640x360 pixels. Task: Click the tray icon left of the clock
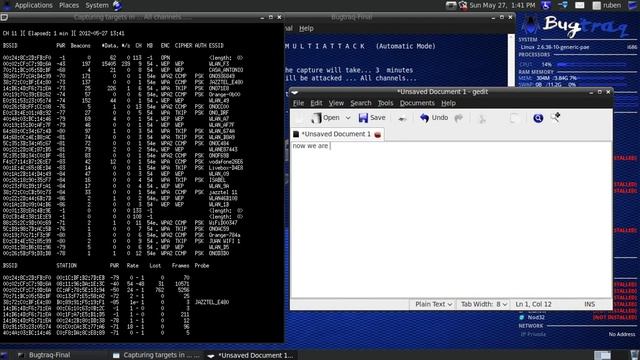(463, 5)
